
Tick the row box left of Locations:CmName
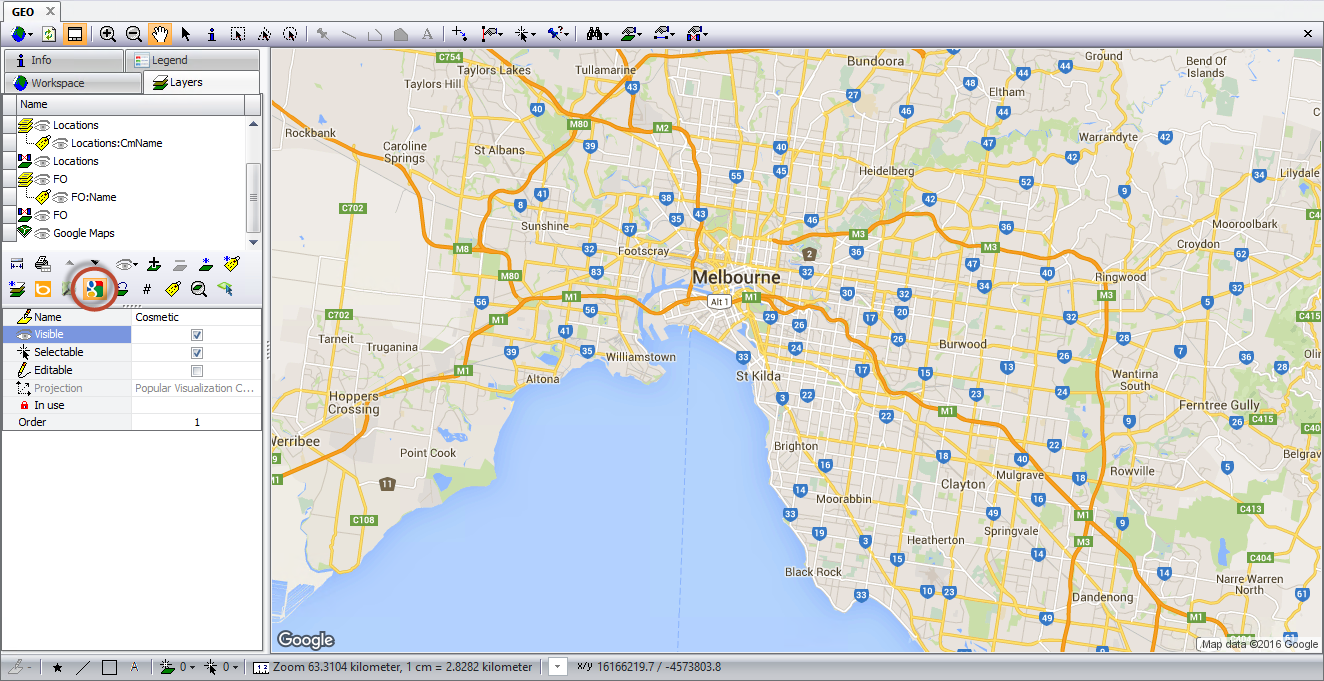point(10,143)
